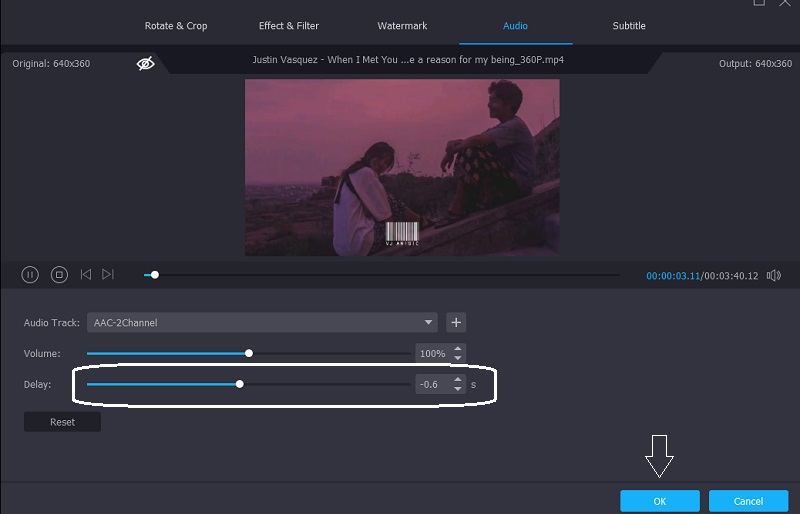Click the delay value input field
The width and height of the screenshot is (800, 514).
(432, 384)
